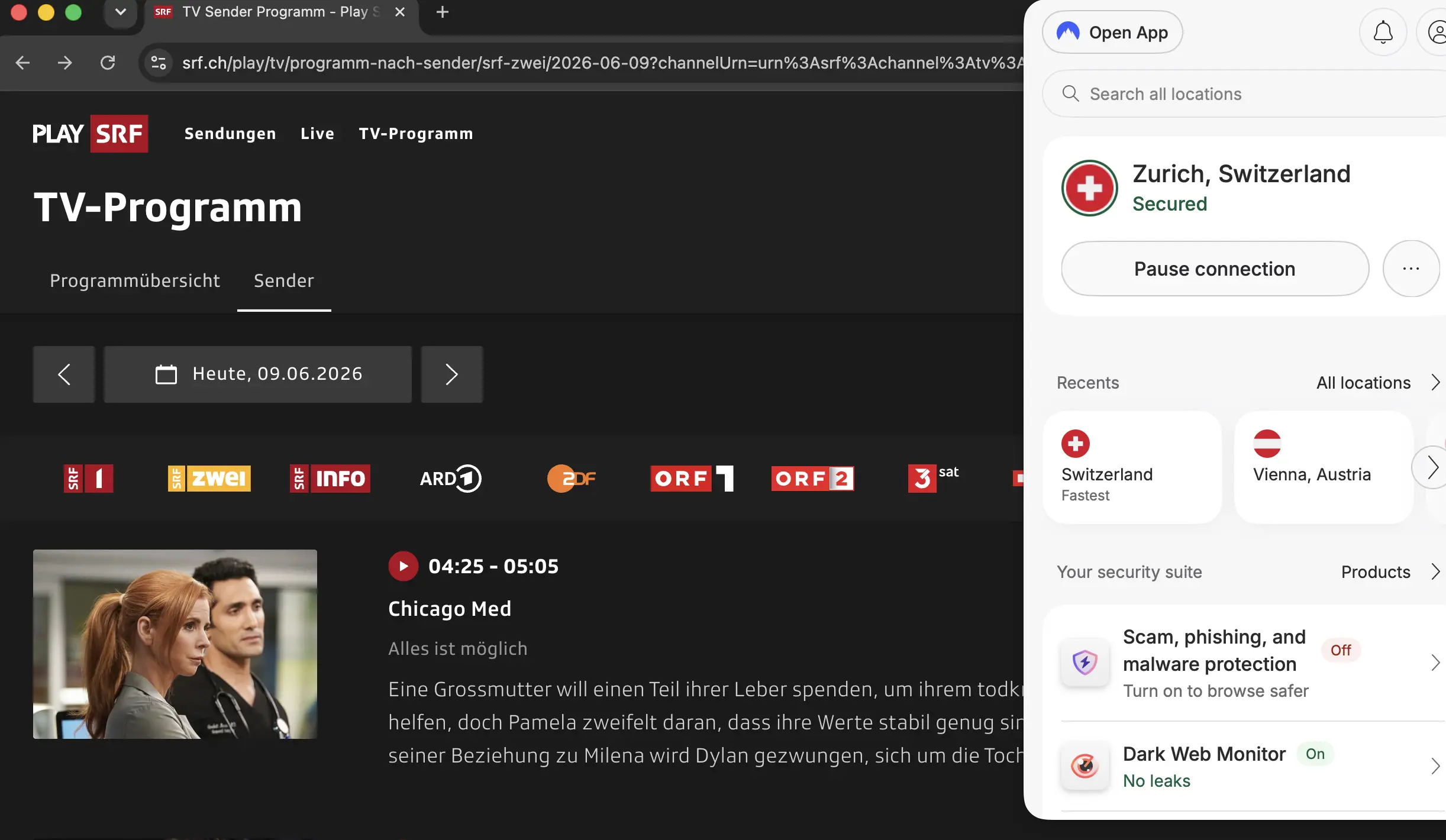
Task: Go to previous day in TV program
Action: coord(64,374)
